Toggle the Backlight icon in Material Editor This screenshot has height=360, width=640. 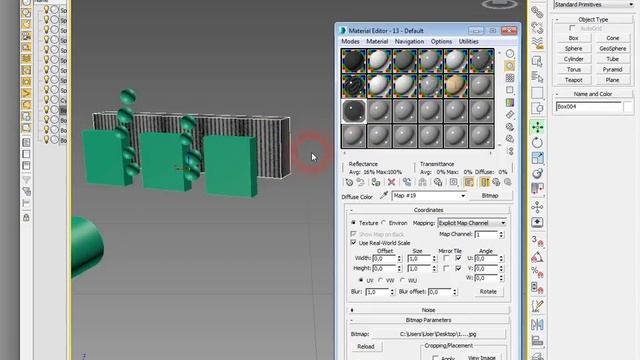510,66
